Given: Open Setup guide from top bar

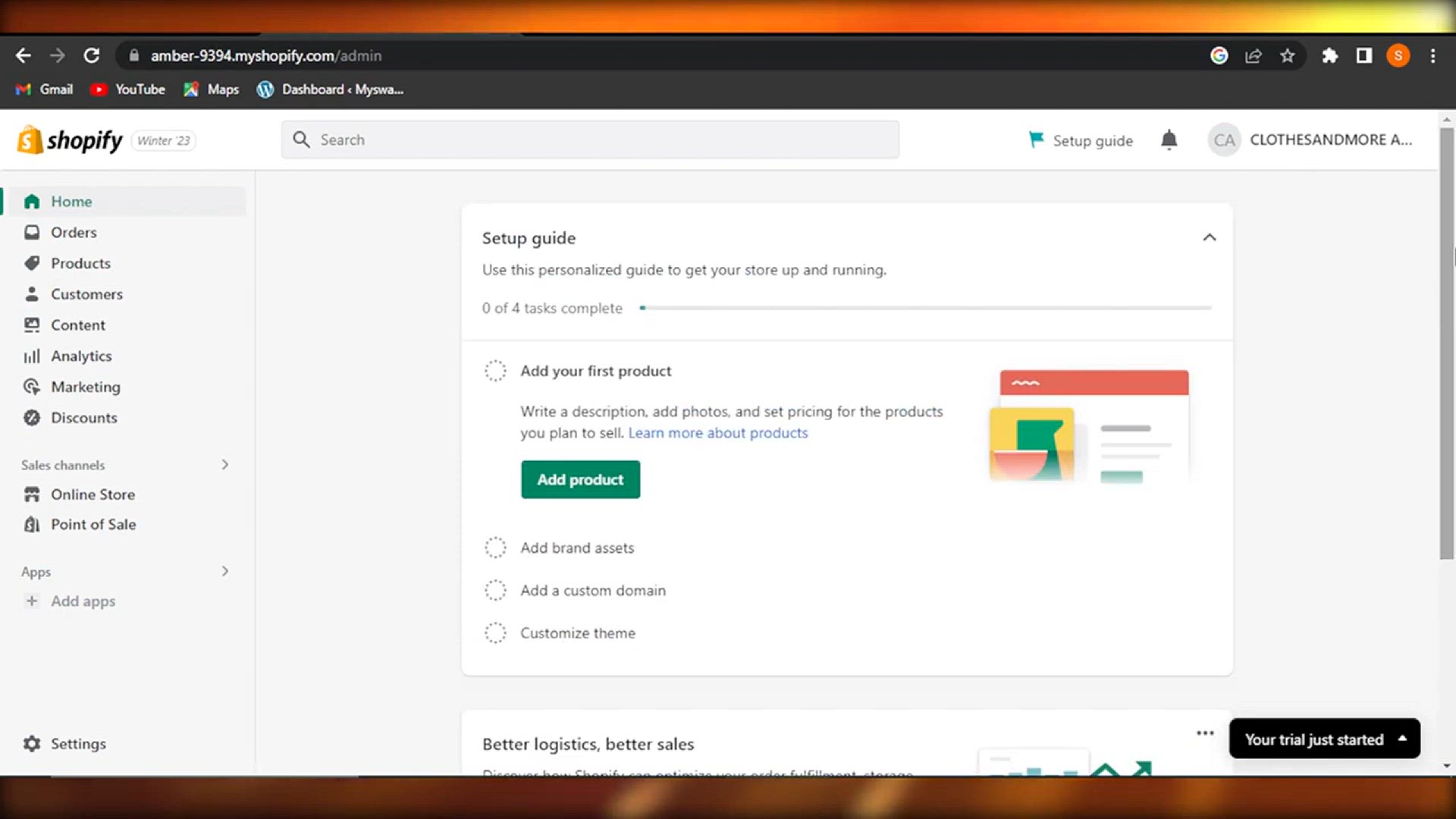Looking at the screenshot, I should (1081, 140).
